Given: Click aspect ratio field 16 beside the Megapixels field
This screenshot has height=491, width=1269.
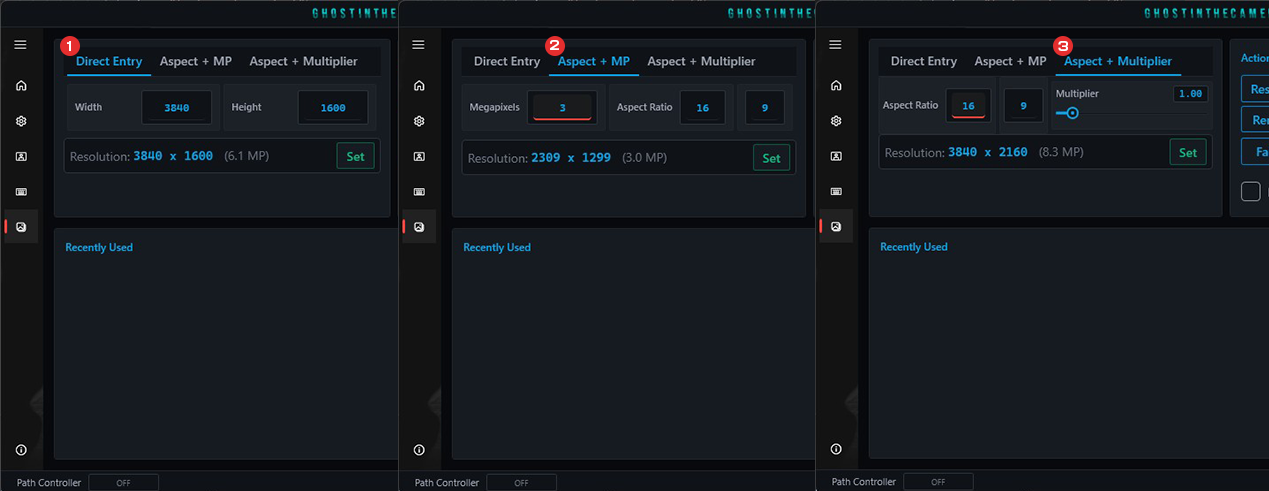Looking at the screenshot, I should (703, 107).
